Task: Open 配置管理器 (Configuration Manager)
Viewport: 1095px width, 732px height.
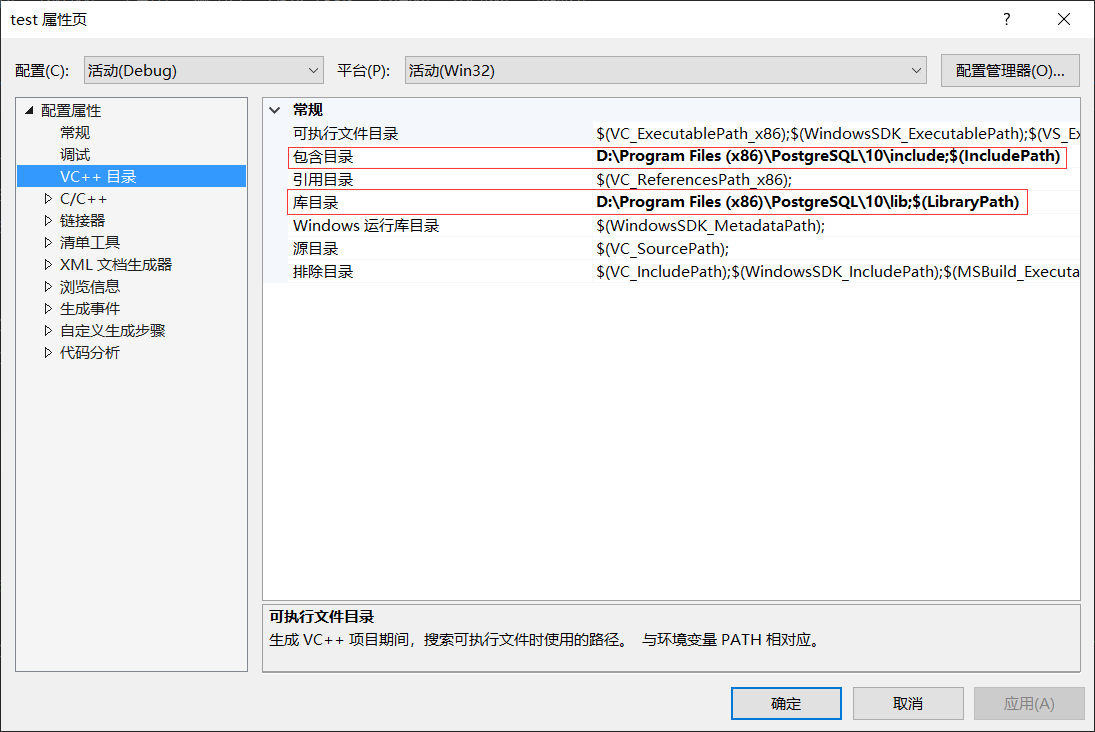Action: coord(1010,70)
